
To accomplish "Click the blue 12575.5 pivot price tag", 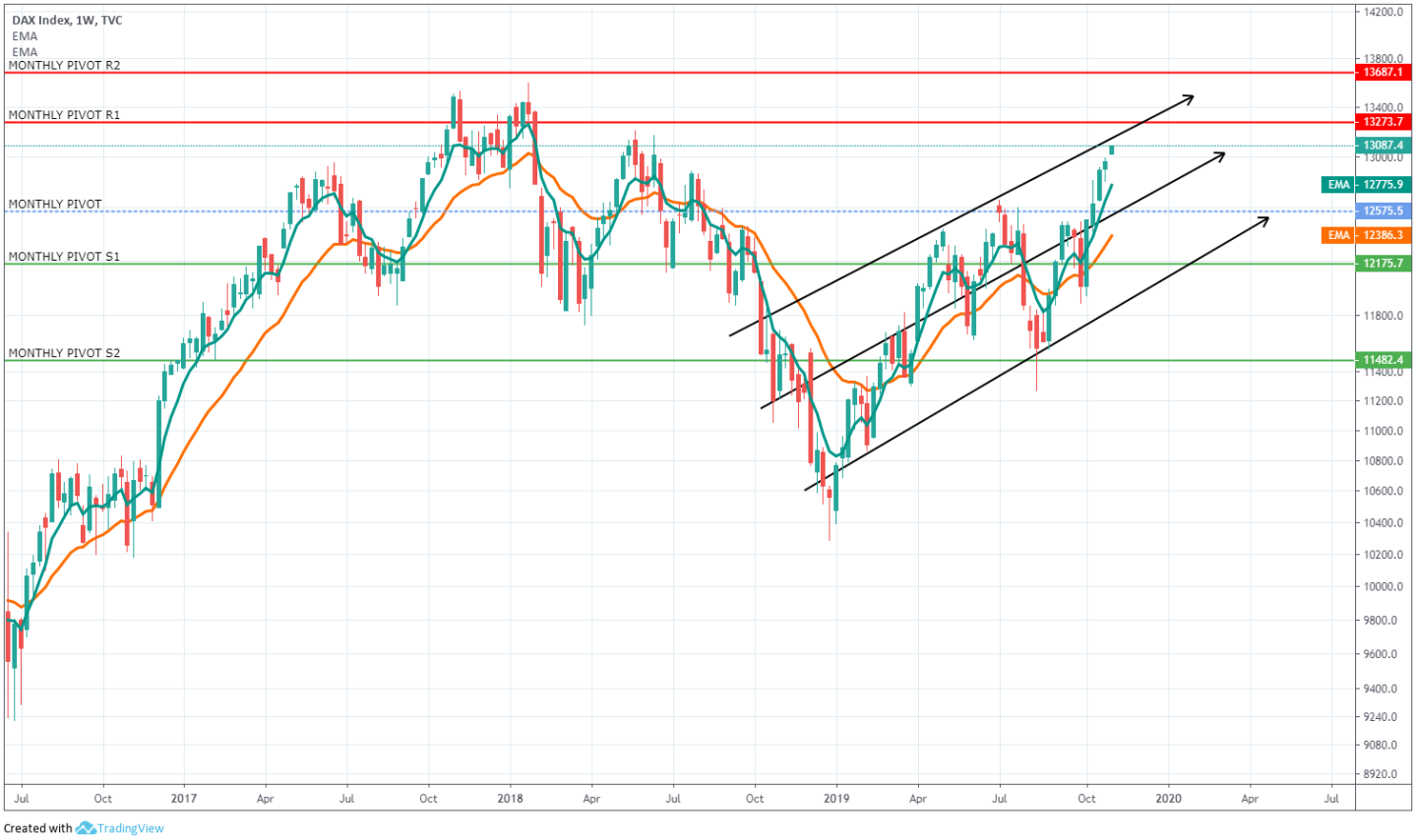I will click(x=1383, y=211).
